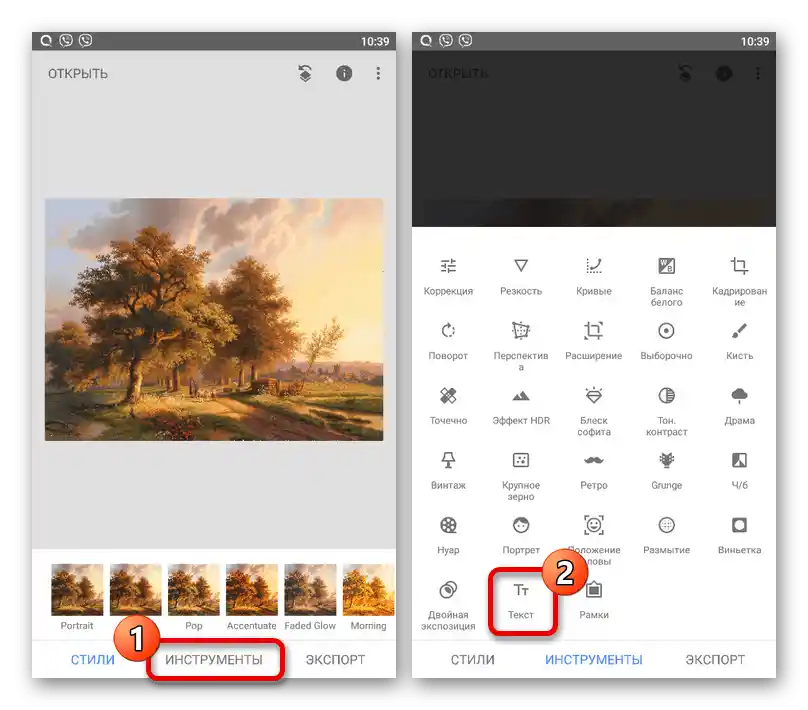Apply the Faded Glow style thumbnail

click(310, 590)
